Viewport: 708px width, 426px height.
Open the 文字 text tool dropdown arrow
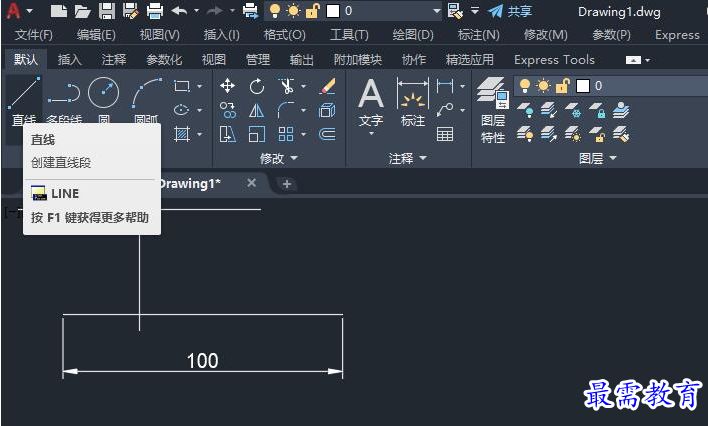pyautogui.click(x=371, y=134)
